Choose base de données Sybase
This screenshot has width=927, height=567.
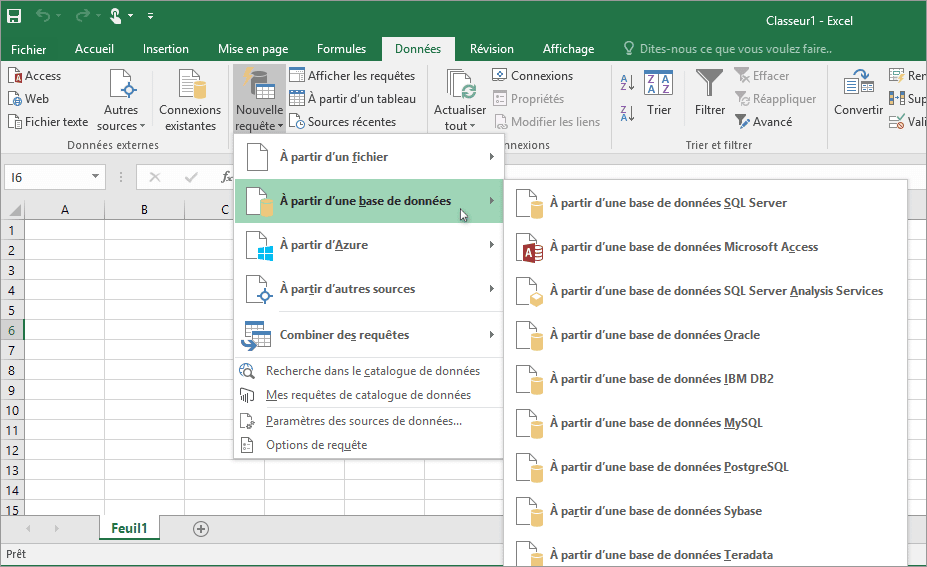(705, 511)
